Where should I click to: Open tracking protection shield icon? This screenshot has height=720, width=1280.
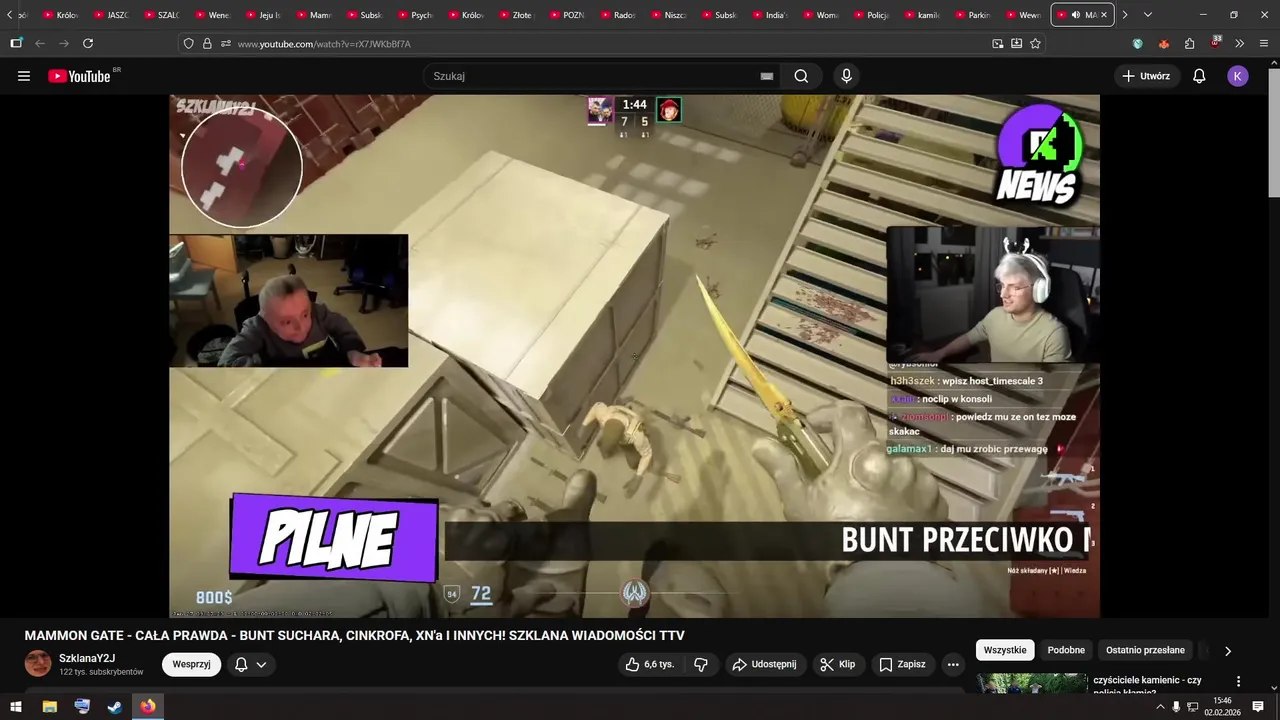188,44
